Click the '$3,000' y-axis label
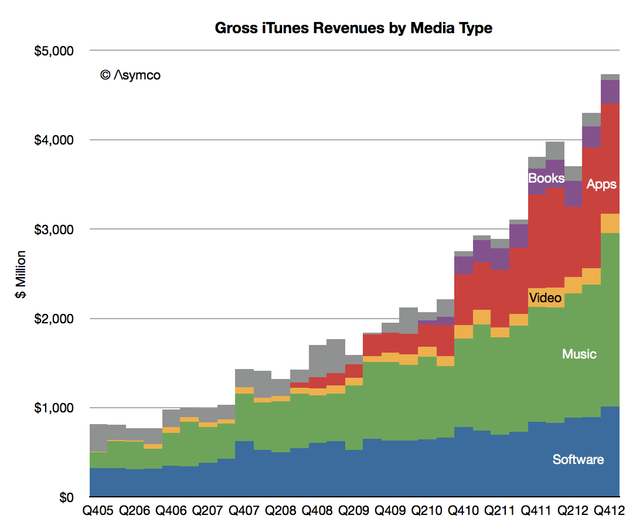The image size is (626, 522). (54, 229)
